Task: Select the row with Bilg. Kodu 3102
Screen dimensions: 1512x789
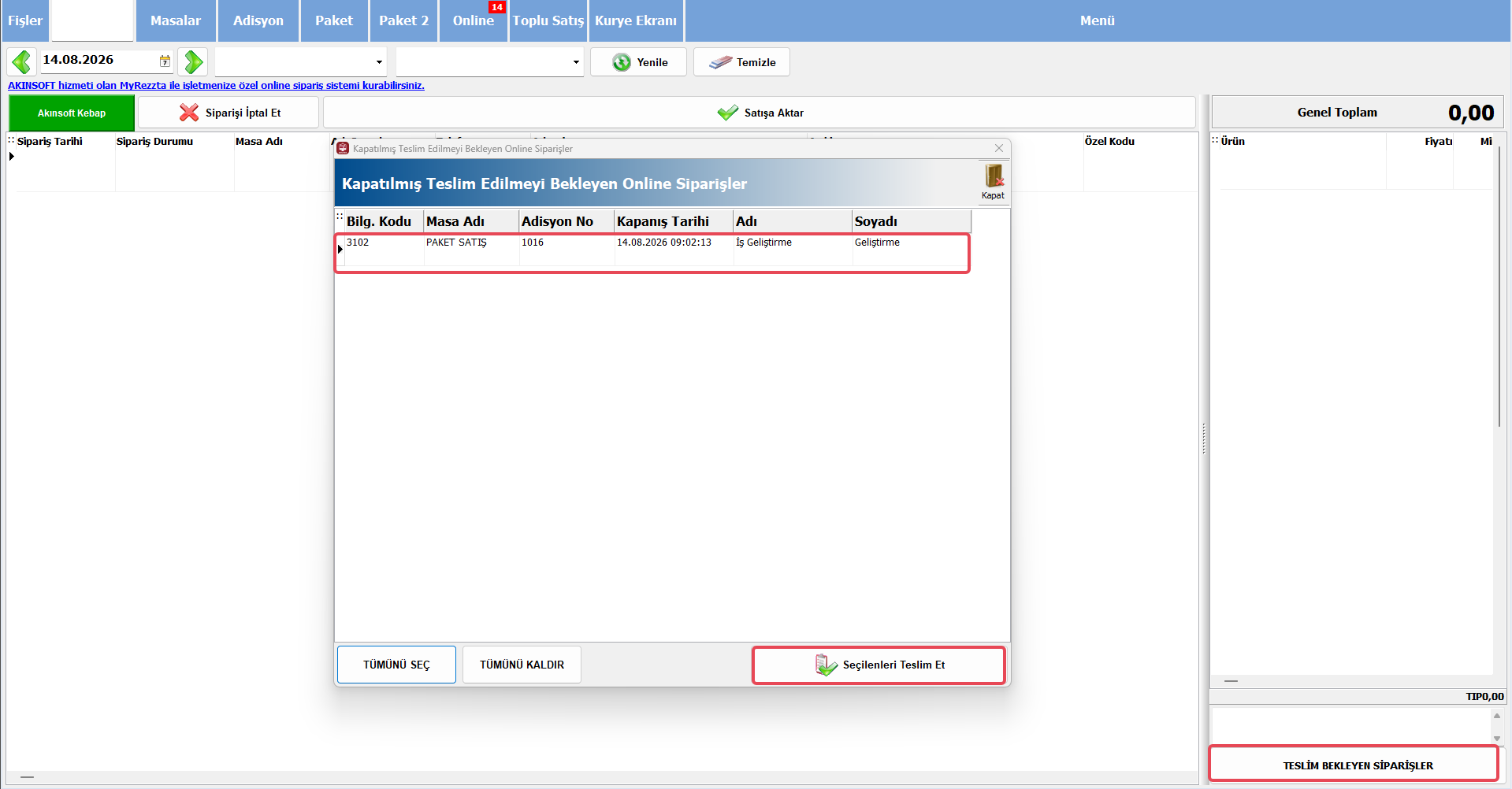Action: coord(652,250)
